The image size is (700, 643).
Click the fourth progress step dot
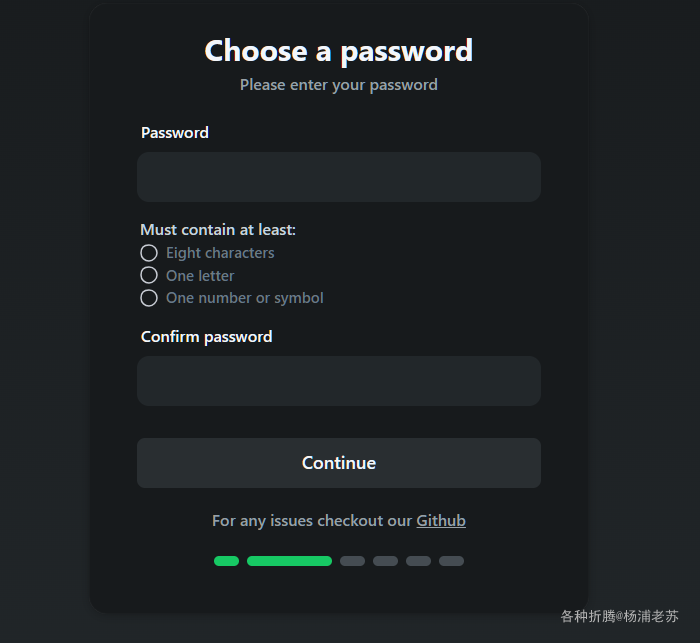pyautogui.click(x=385, y=561)
